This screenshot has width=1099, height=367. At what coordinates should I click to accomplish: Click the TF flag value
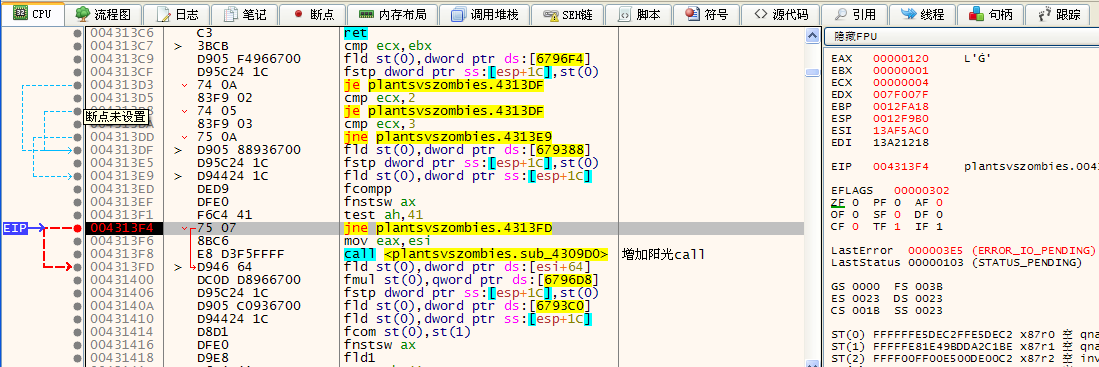(897, 226)
